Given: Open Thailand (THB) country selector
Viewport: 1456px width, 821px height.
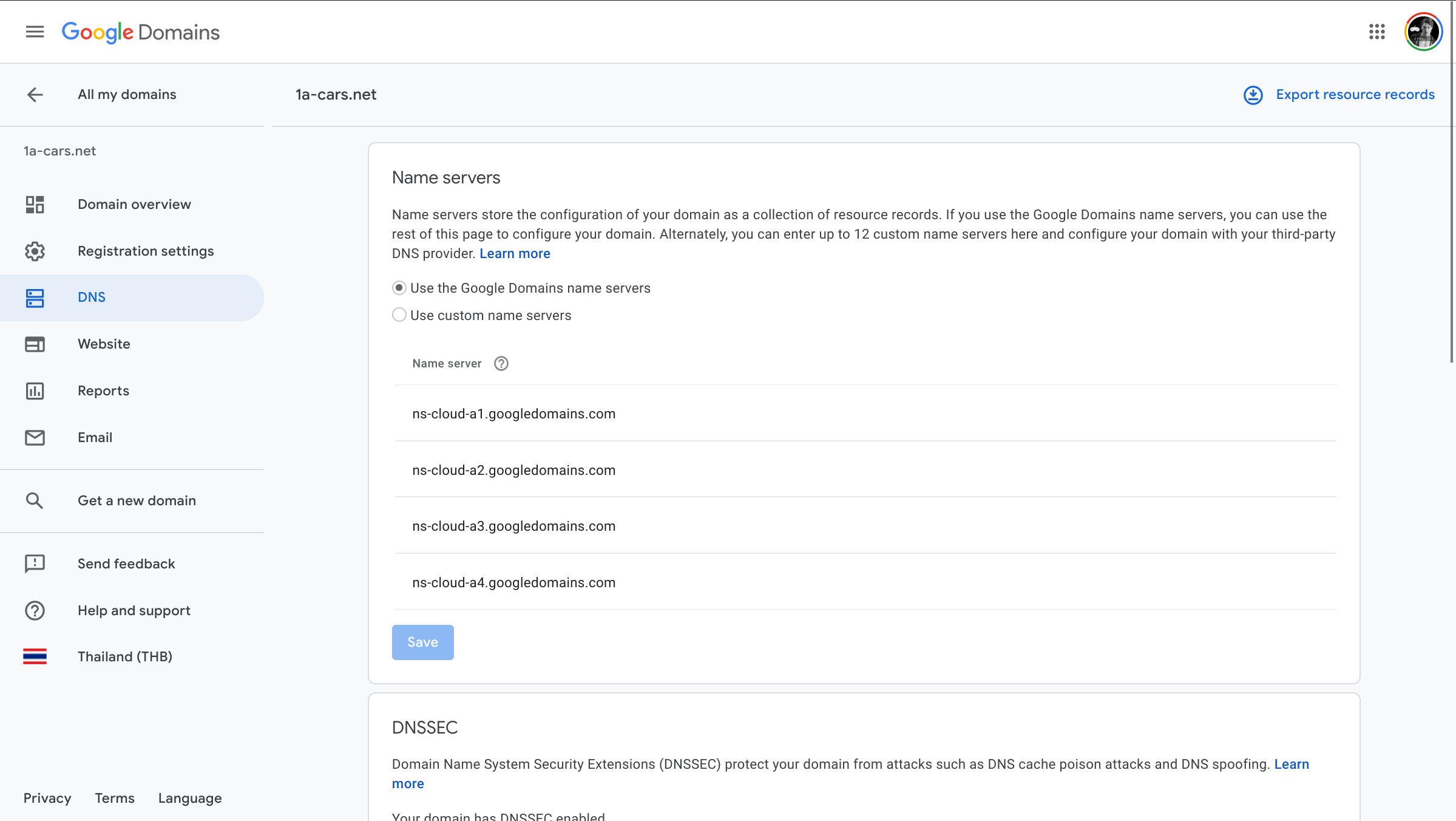Looking at the screenshot, I should [124, 656].
